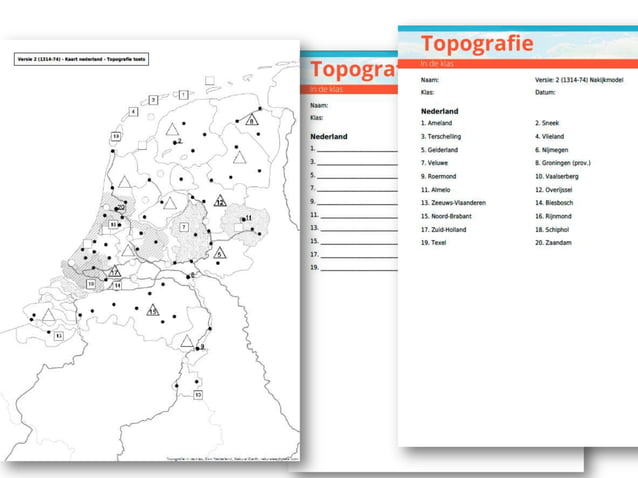The image size is (638, 478).
Task: Select answer '20. Zaandam'
Action: click(x=553, y=242)
